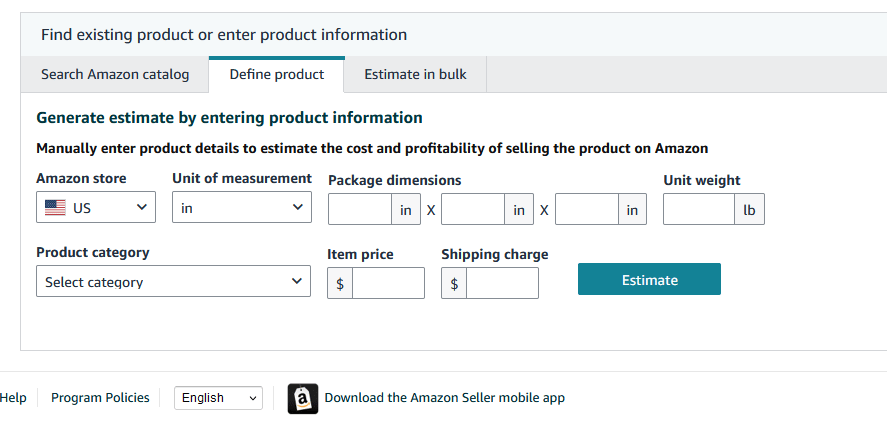This screenshot has width=887, height=433.
Task: Select the third package dimension field
Action: 587,209
